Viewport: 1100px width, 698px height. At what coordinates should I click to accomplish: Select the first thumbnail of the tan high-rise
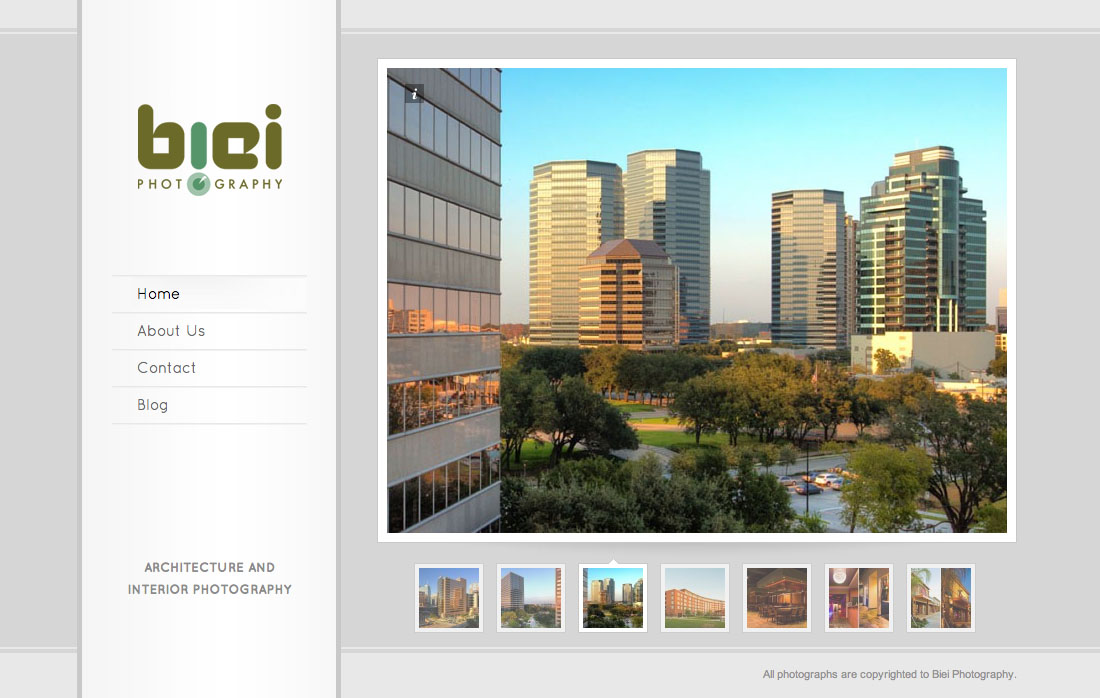pyautogui.click(x=449, y=598)
